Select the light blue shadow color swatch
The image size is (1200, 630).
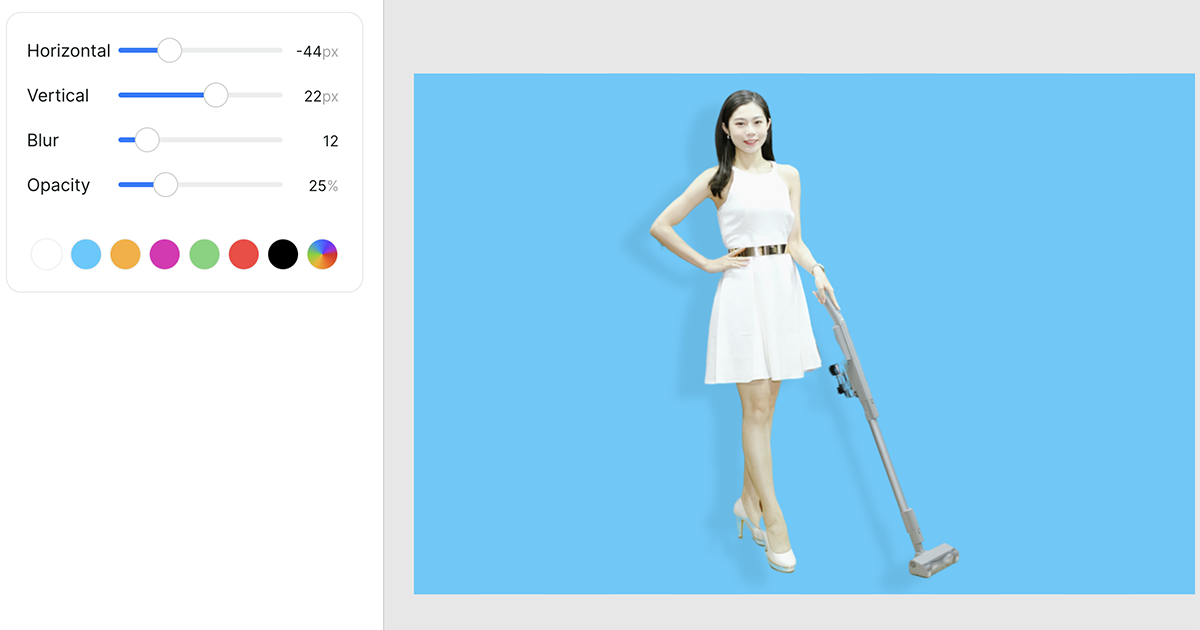click(86, 254)
